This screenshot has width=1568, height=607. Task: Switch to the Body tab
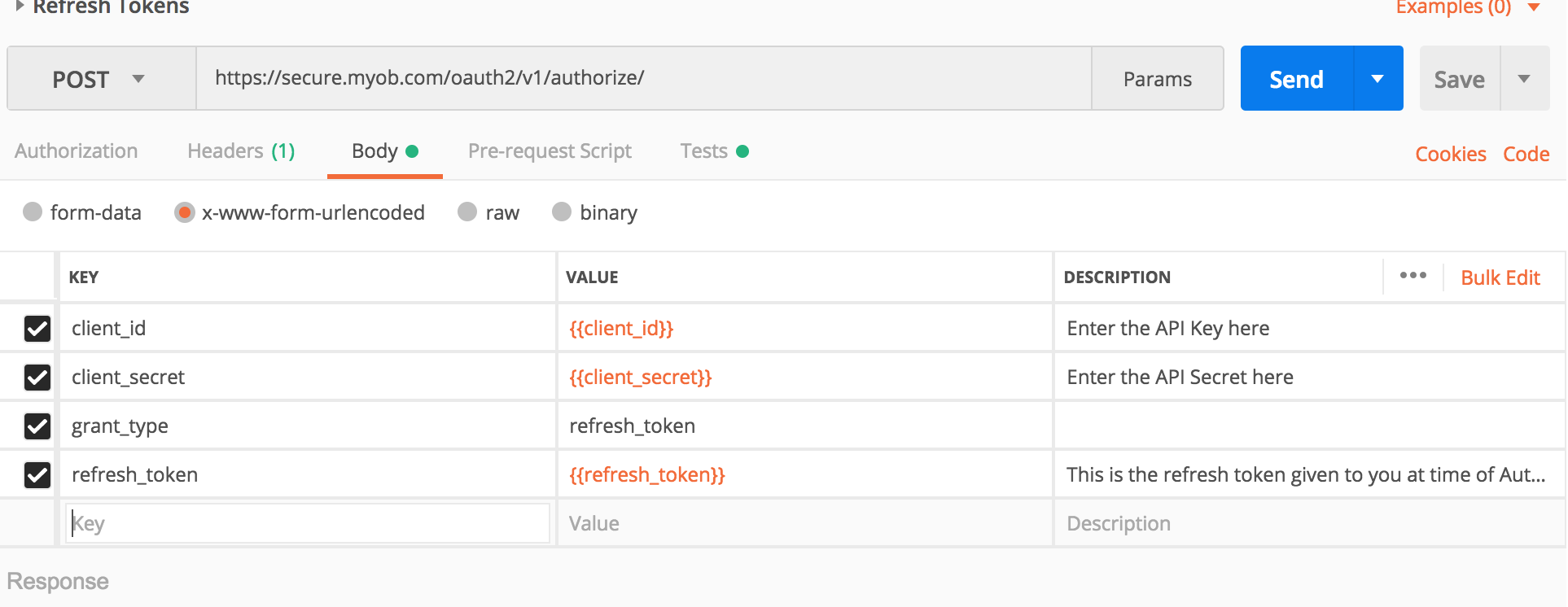click(384, 151)
